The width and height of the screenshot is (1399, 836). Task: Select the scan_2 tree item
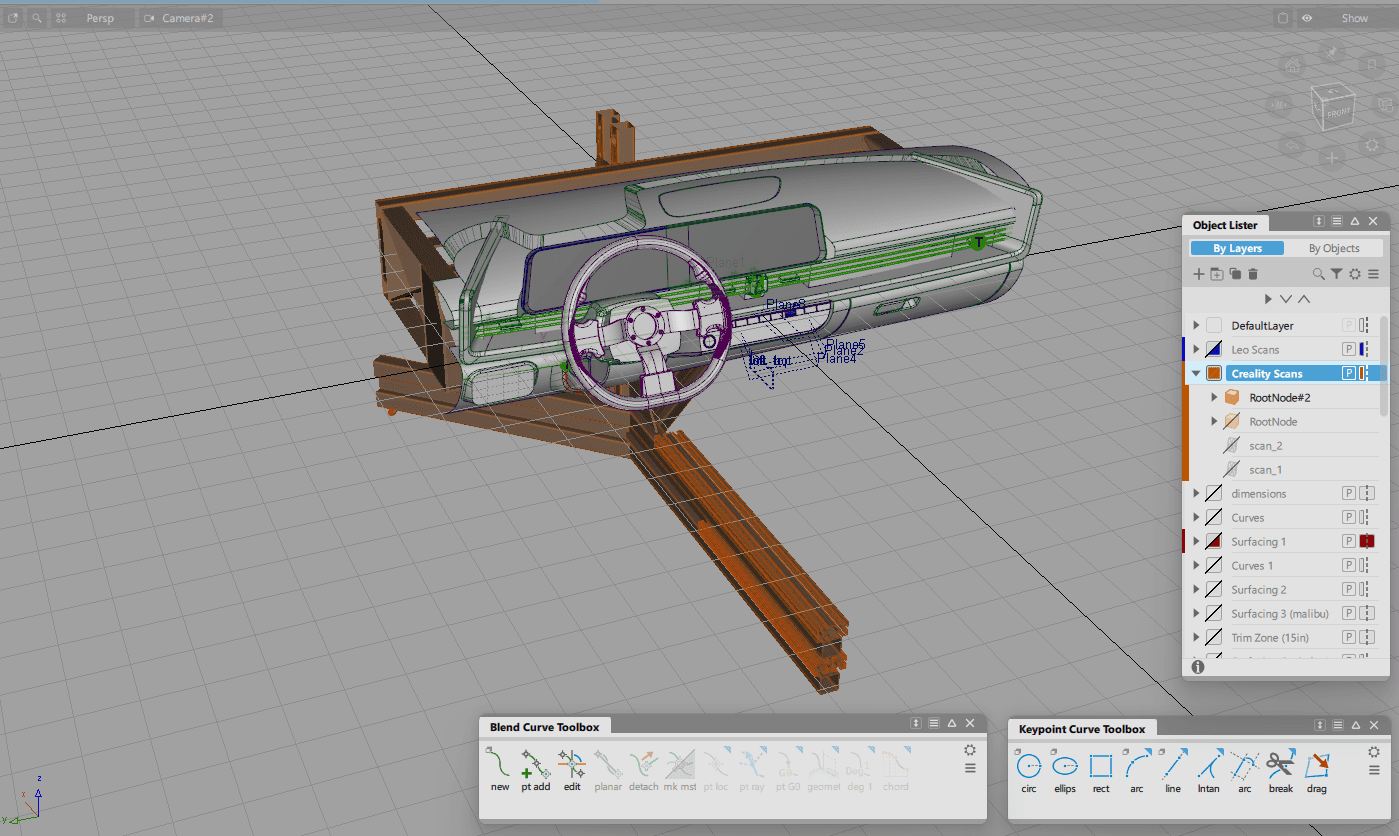point(1265,445)
